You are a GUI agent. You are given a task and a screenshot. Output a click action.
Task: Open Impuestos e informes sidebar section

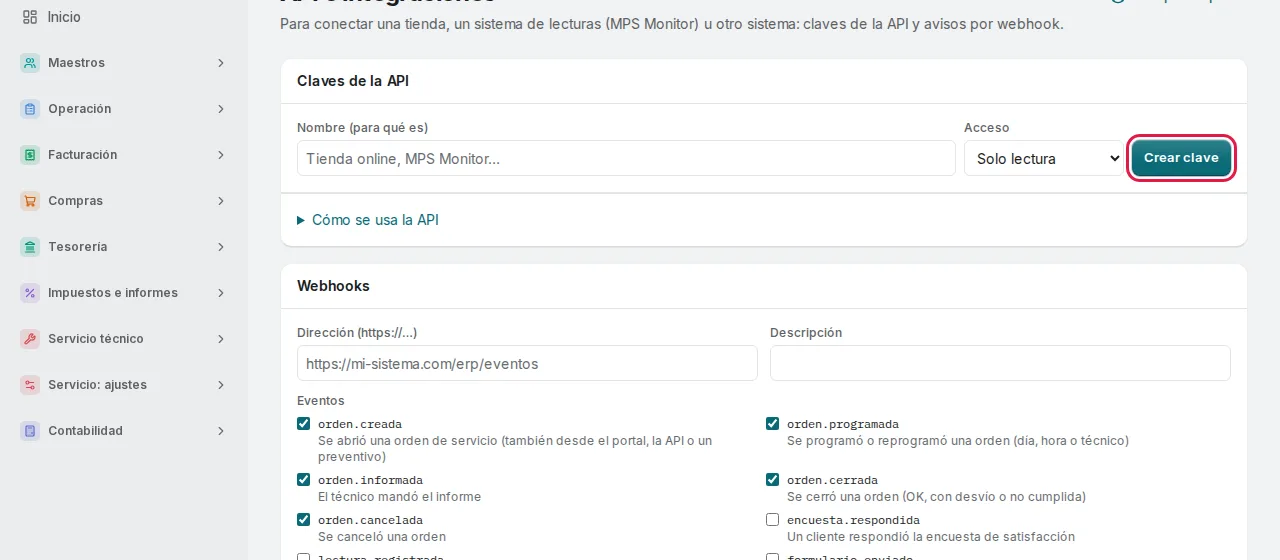[124, 293]
